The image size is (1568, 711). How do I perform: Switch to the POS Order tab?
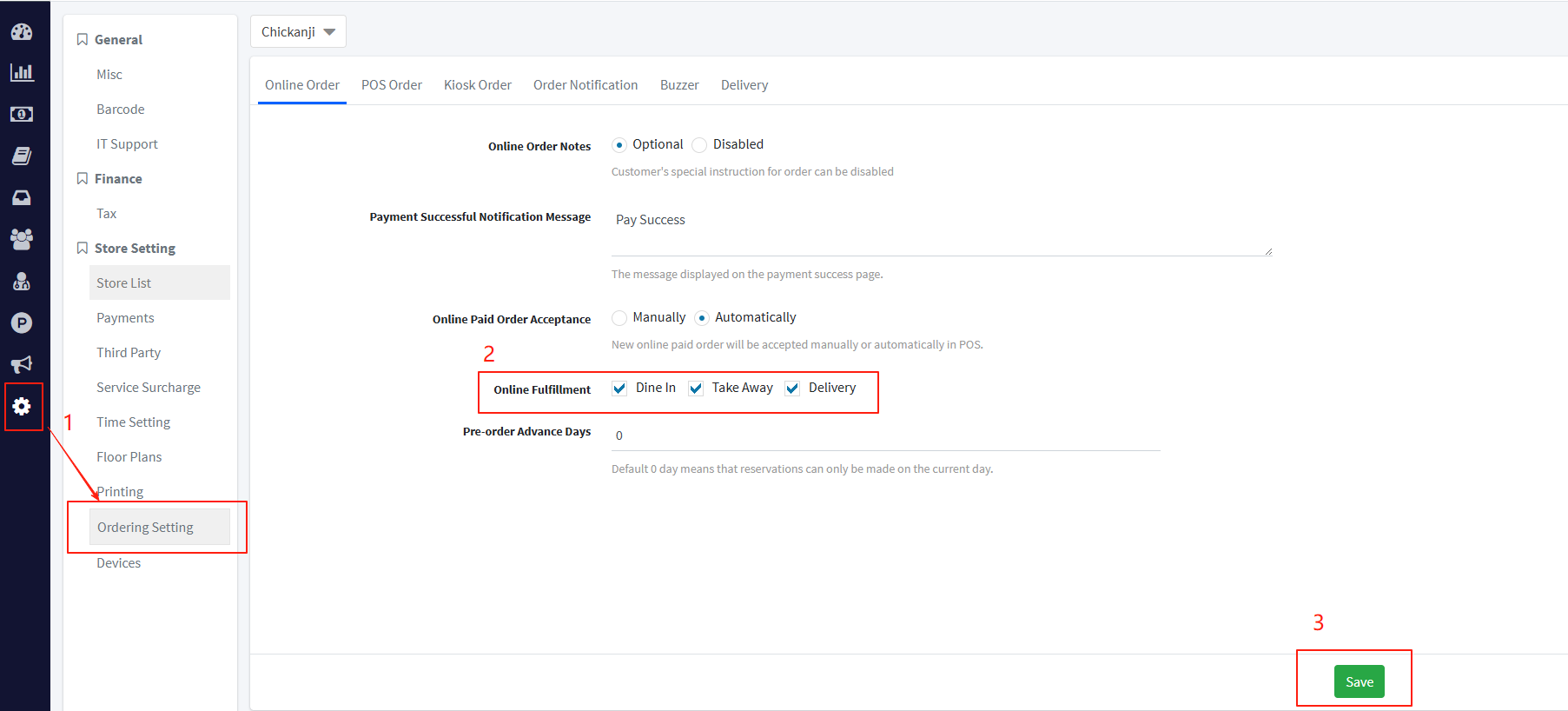(x=392, y=85)
